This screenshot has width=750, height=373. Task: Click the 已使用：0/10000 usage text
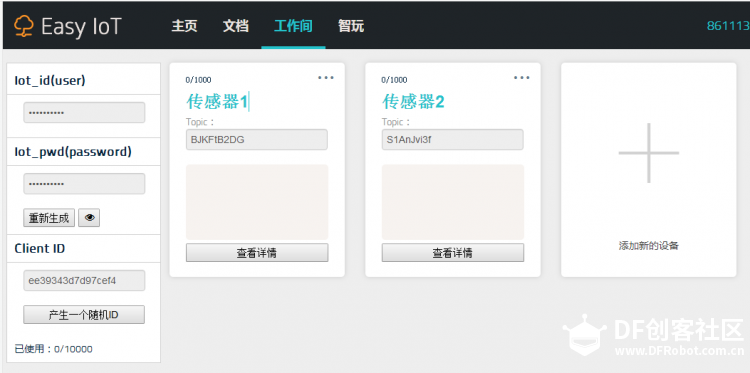(x=54, y=349)
